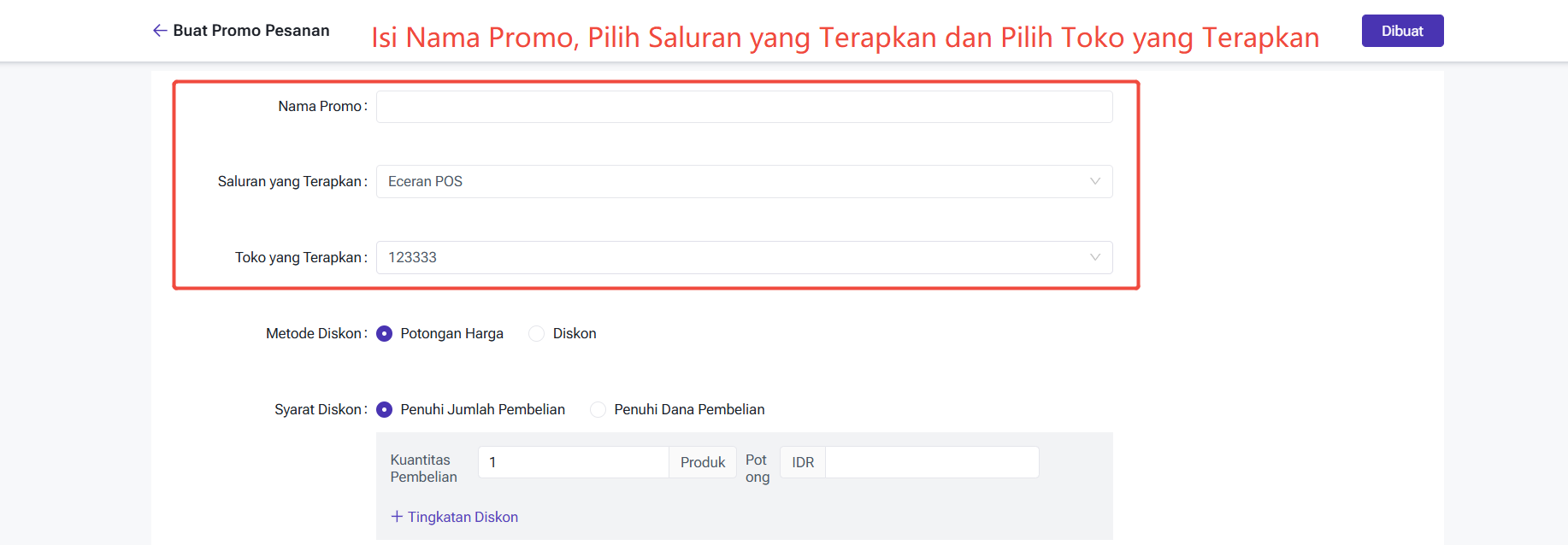Click the IDR currency prefix

(x=803, y=462)
